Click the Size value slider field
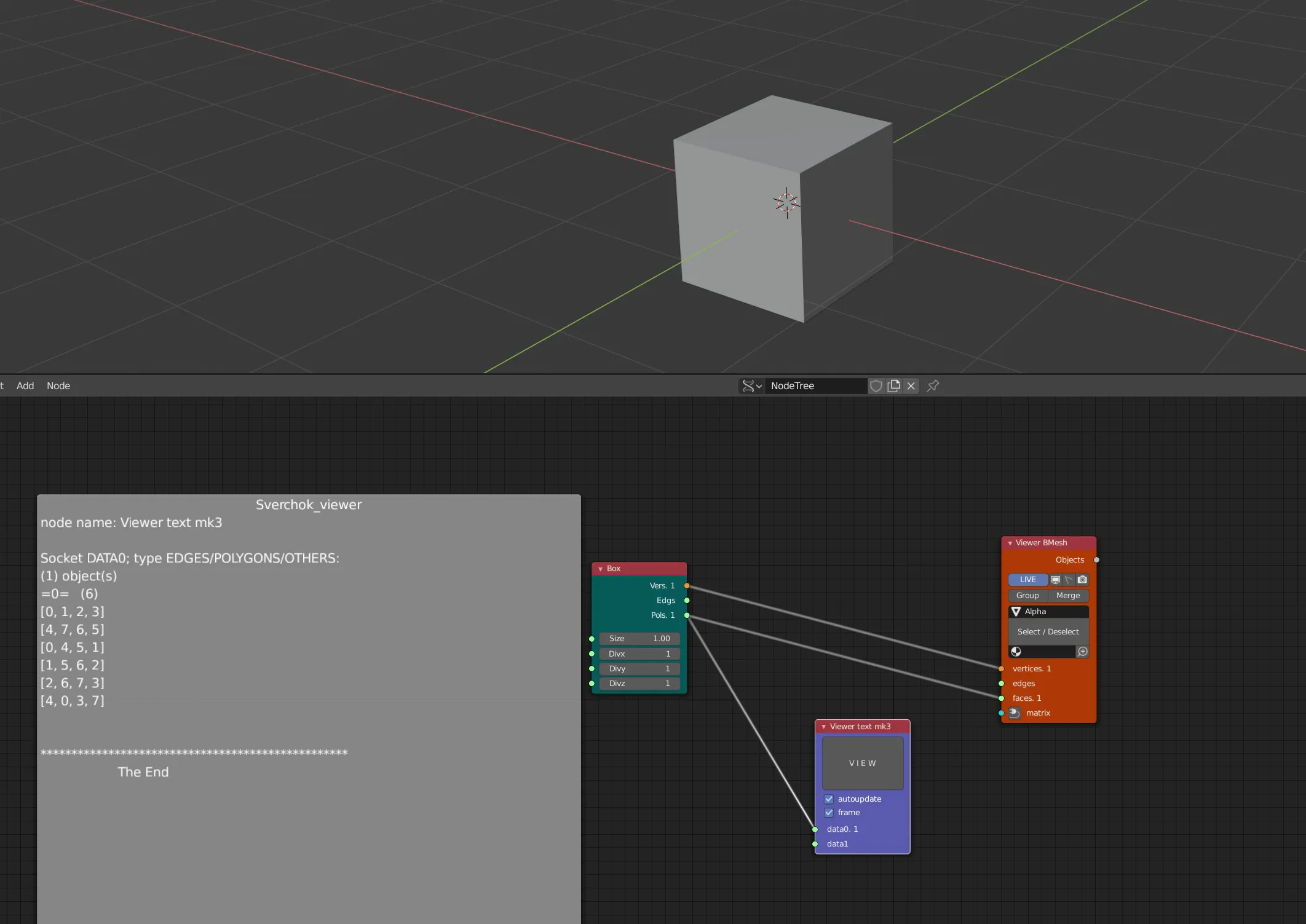Screen dimensions: 1306x924 tap(639, 639)
